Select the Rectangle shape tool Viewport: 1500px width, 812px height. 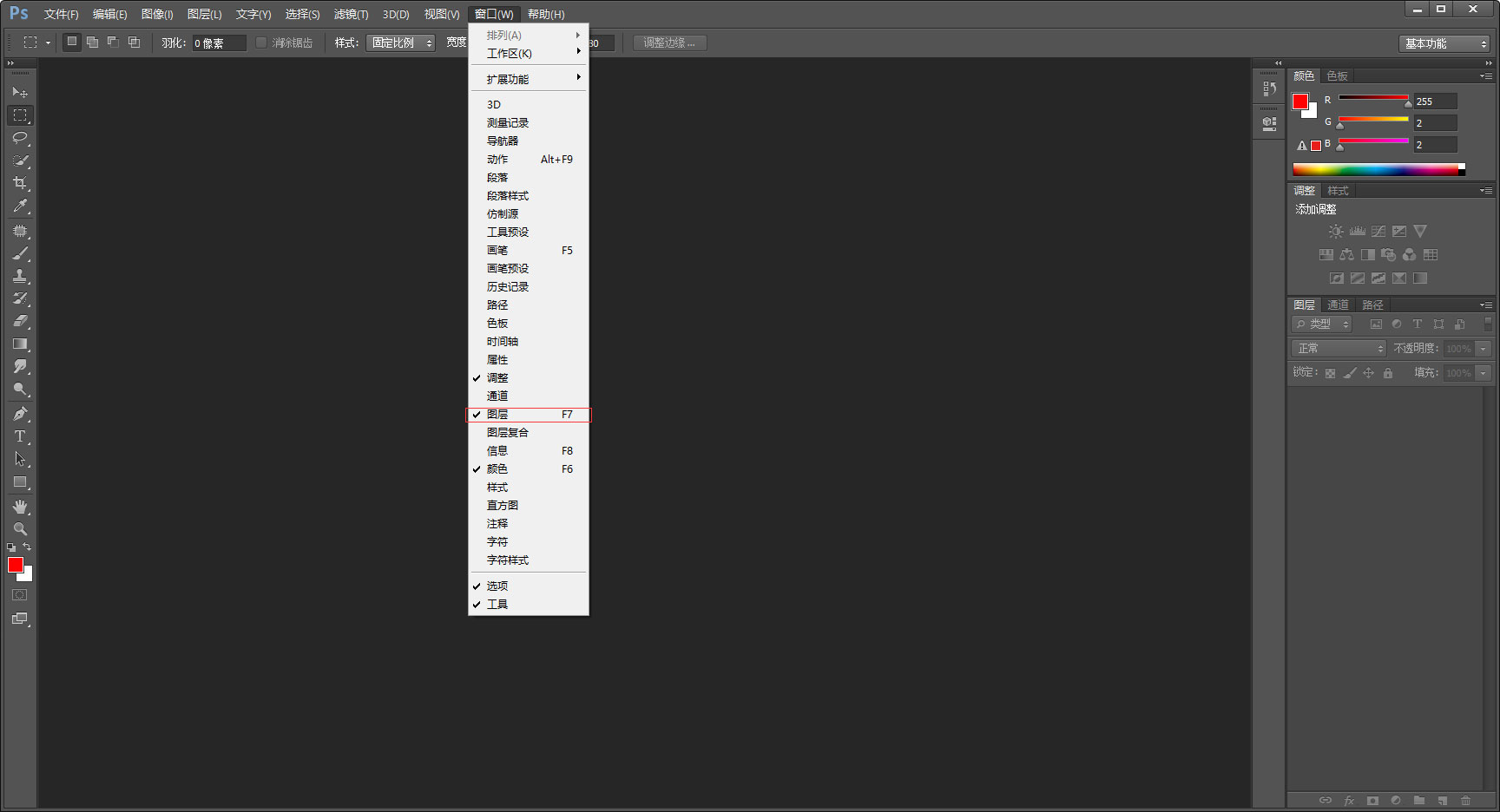[x=20, y=481]
